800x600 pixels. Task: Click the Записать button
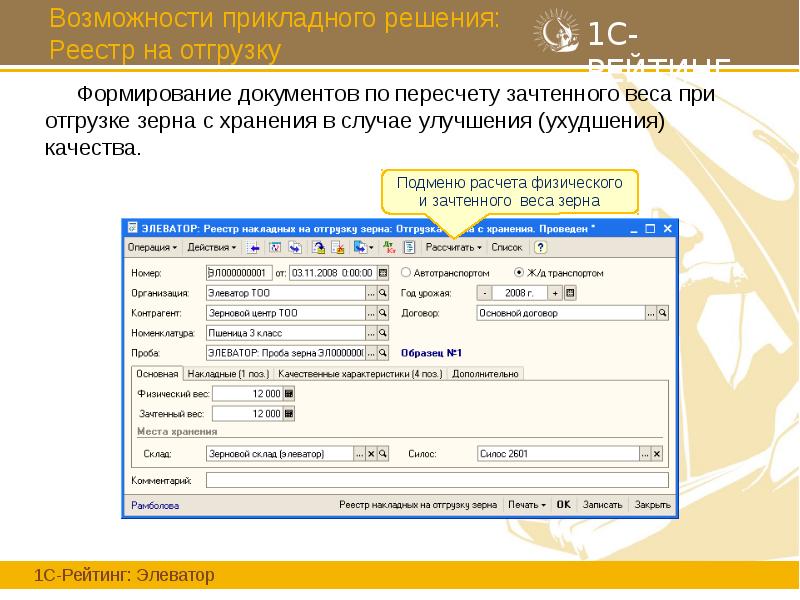click(602, 505)
